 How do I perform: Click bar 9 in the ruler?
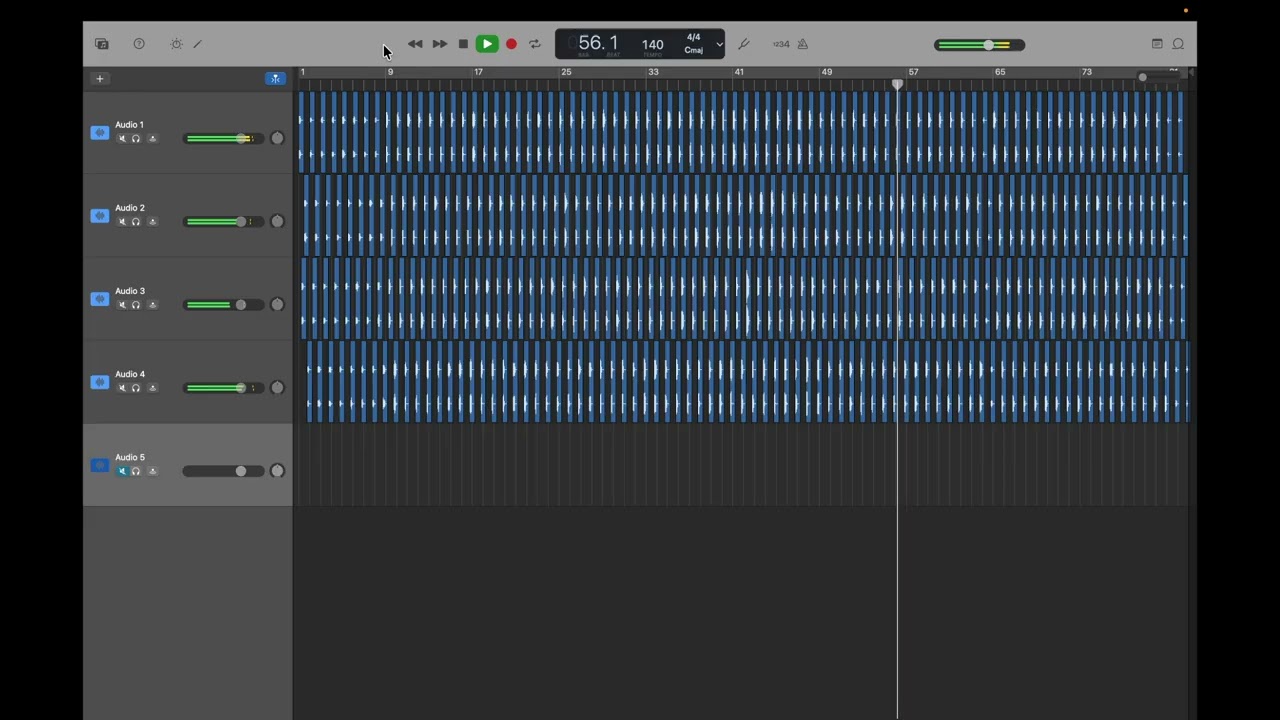tap(390, 72)
